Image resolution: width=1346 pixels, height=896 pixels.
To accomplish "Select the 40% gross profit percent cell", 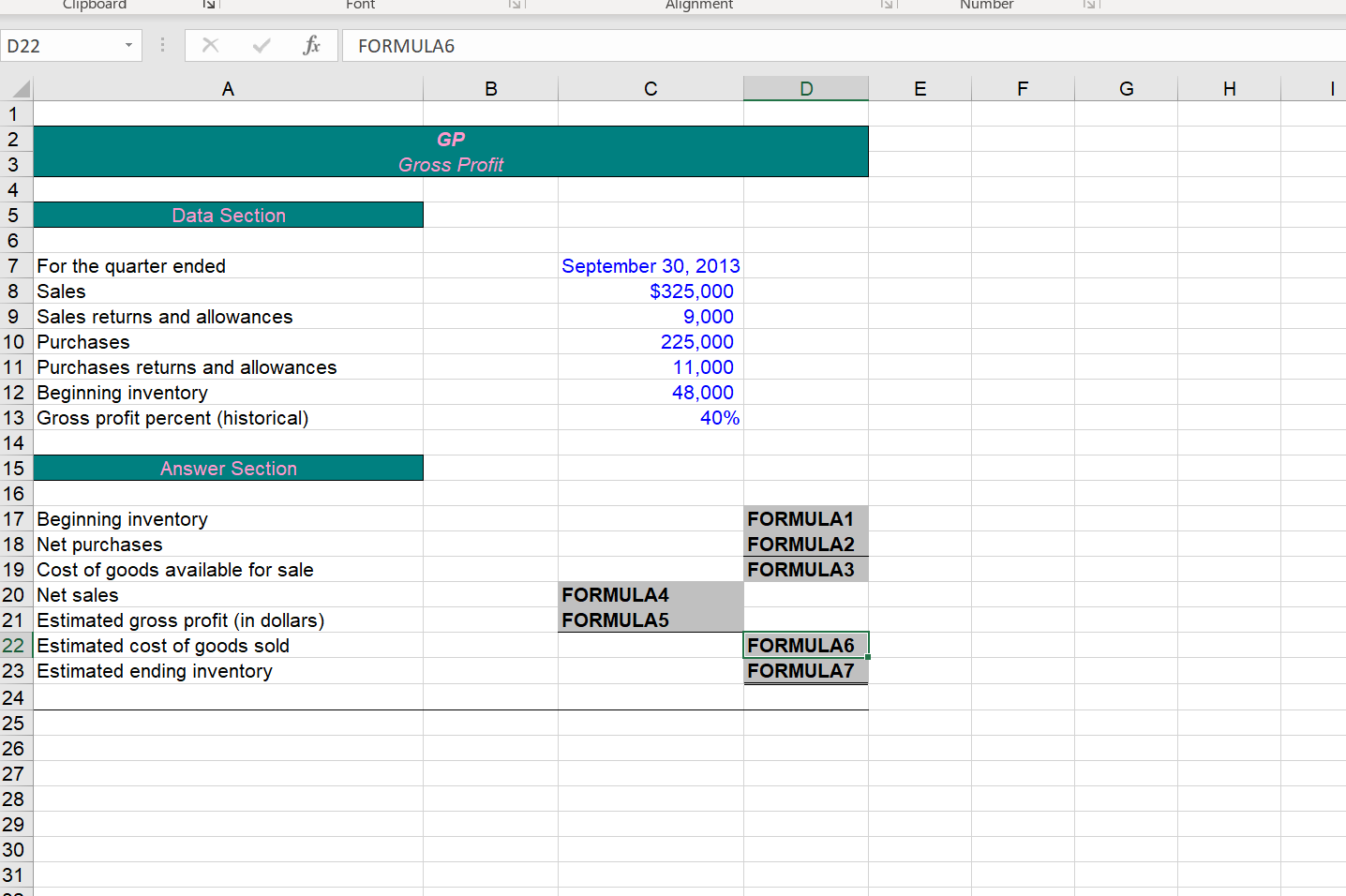I will 651,418.
